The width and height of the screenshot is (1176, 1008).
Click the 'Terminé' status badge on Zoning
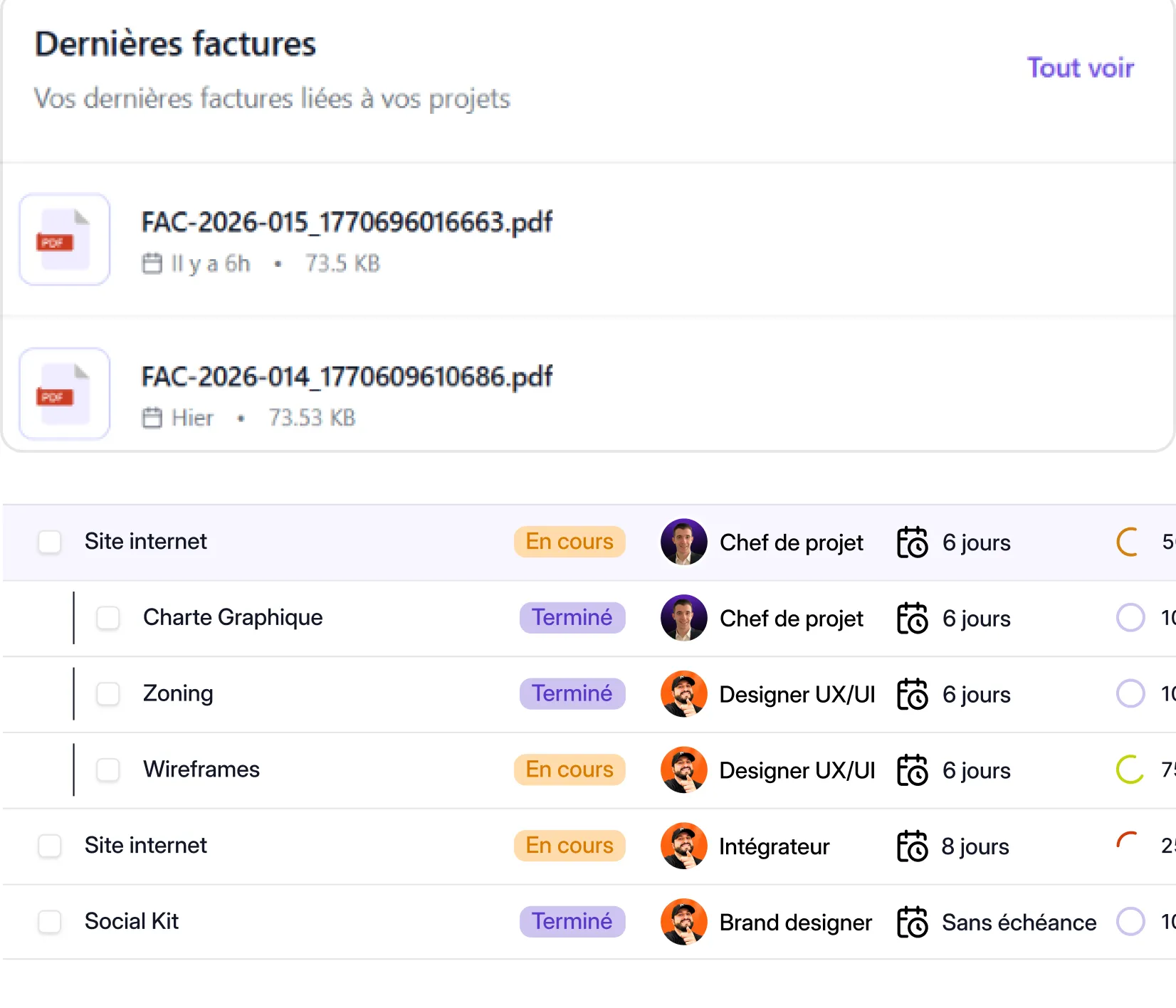tap(572, 693)
